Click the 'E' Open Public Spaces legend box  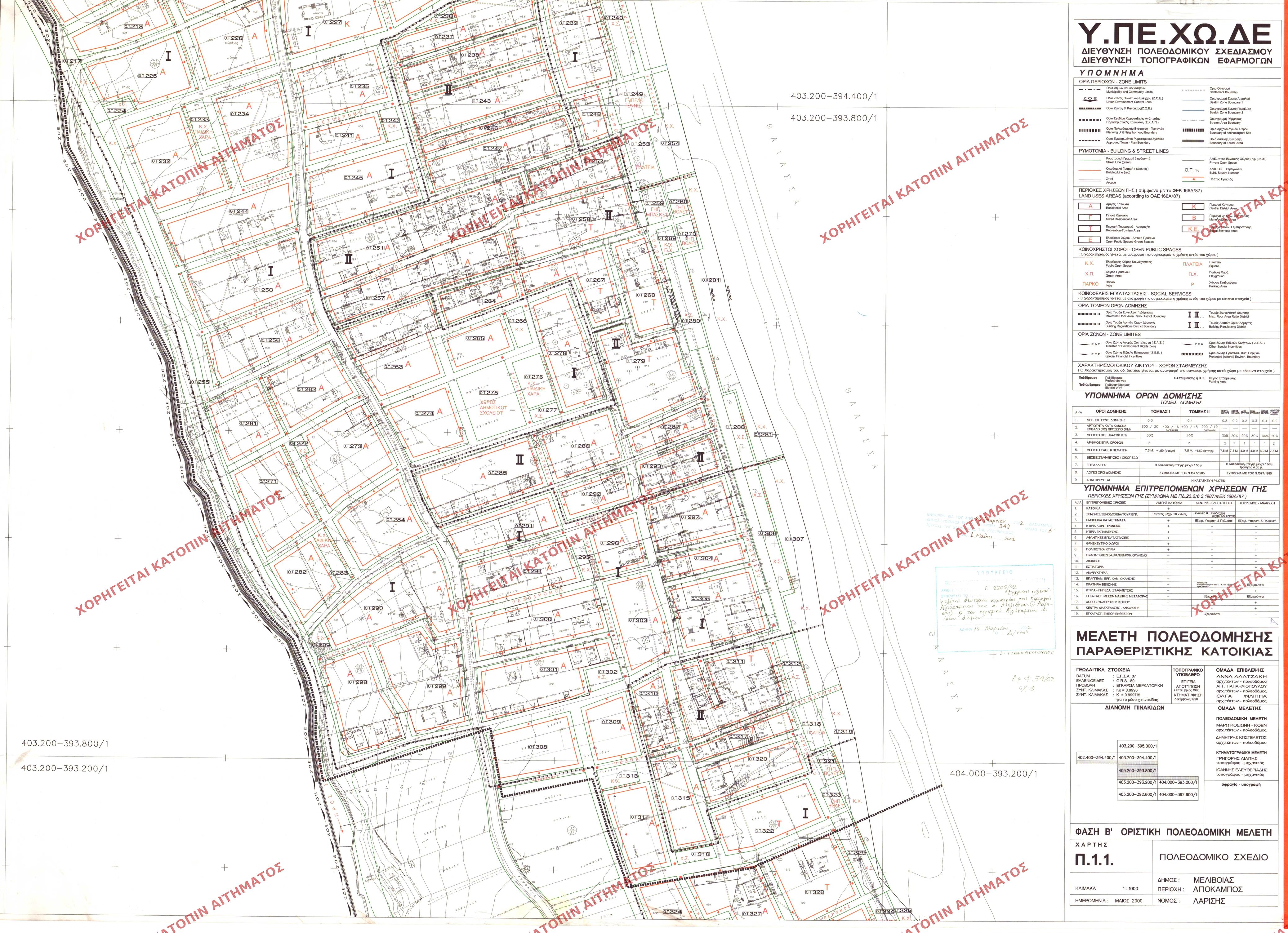coord(1090,240)
